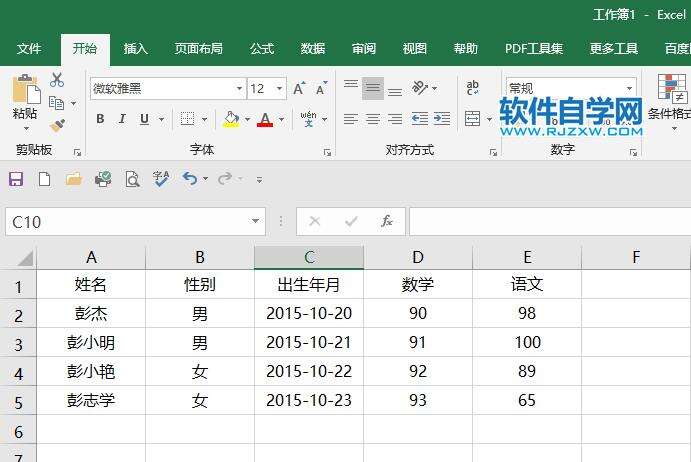Toggle middle vertical alignment
This screenshot has width=691, height=462.
[x=373, y=88]
